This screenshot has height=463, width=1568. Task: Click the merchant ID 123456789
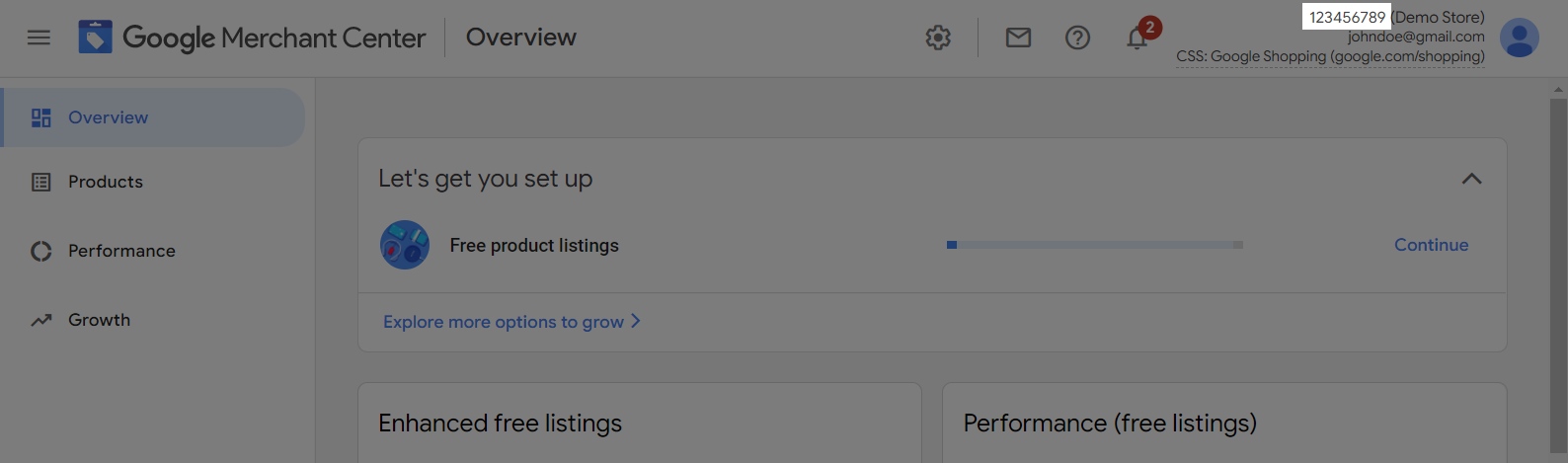tap(1347, 17)
